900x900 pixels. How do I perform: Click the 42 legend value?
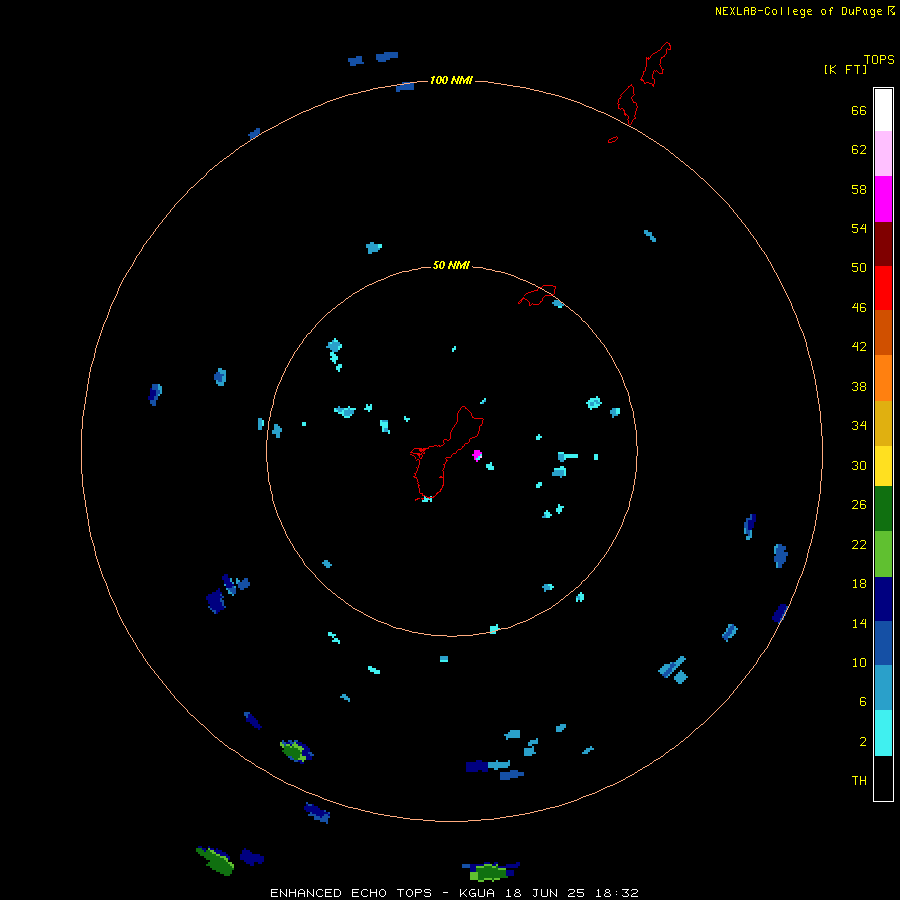click(x=859, y=347)
